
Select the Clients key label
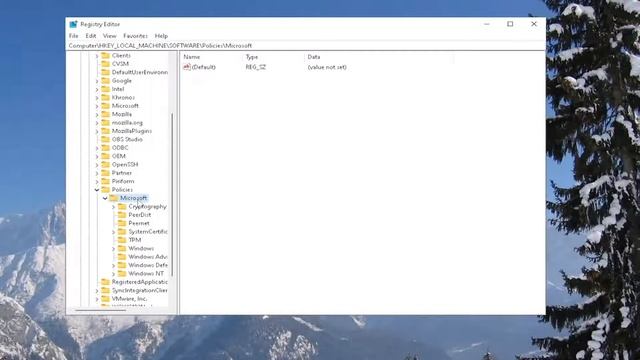click(121, 56)
